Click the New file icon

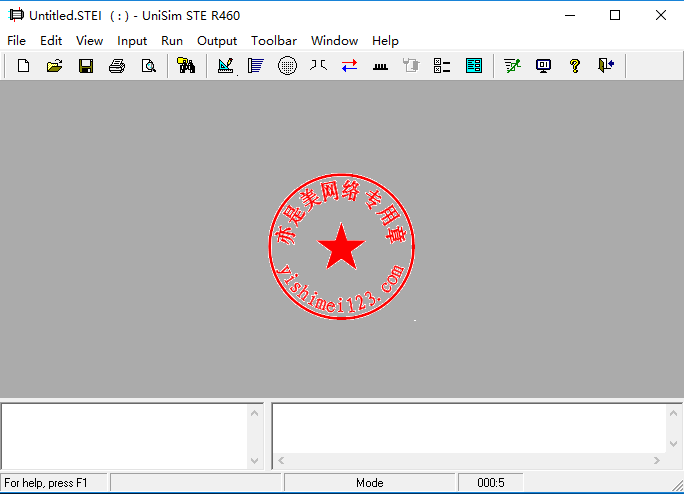[24, 66]
